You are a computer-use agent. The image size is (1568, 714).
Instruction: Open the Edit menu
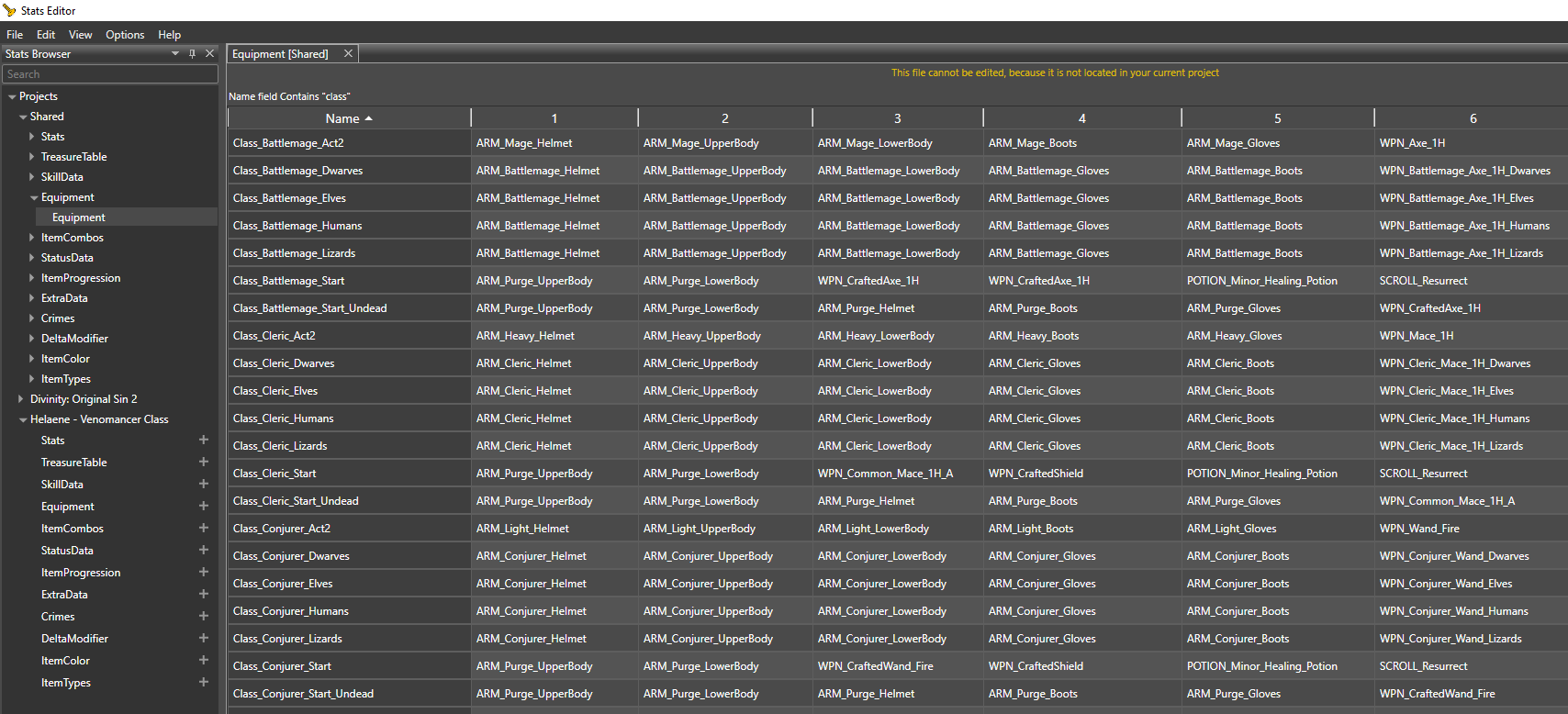(46, 35)
